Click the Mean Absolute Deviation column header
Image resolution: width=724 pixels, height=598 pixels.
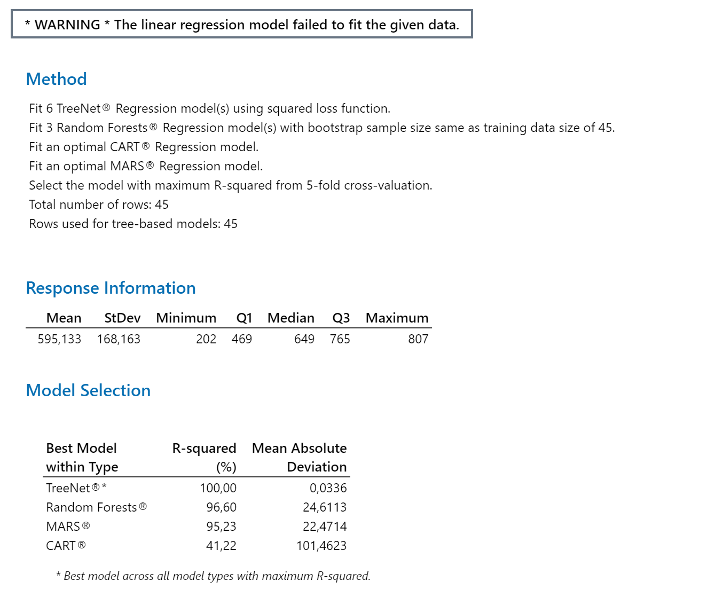[299, 457]
